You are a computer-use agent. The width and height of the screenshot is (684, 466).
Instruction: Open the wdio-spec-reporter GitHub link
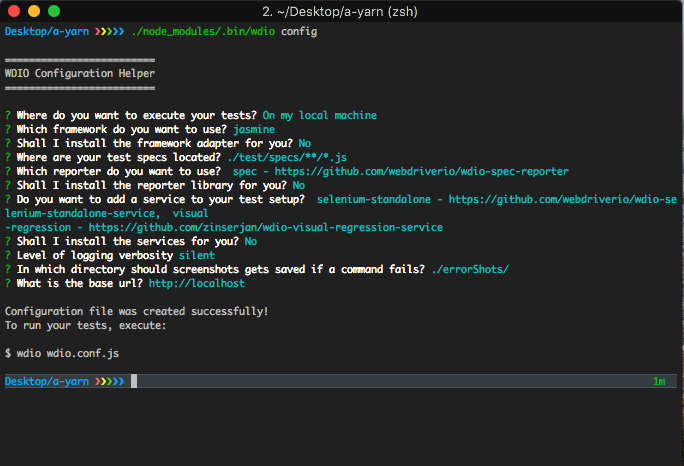(x=421, y=171)
